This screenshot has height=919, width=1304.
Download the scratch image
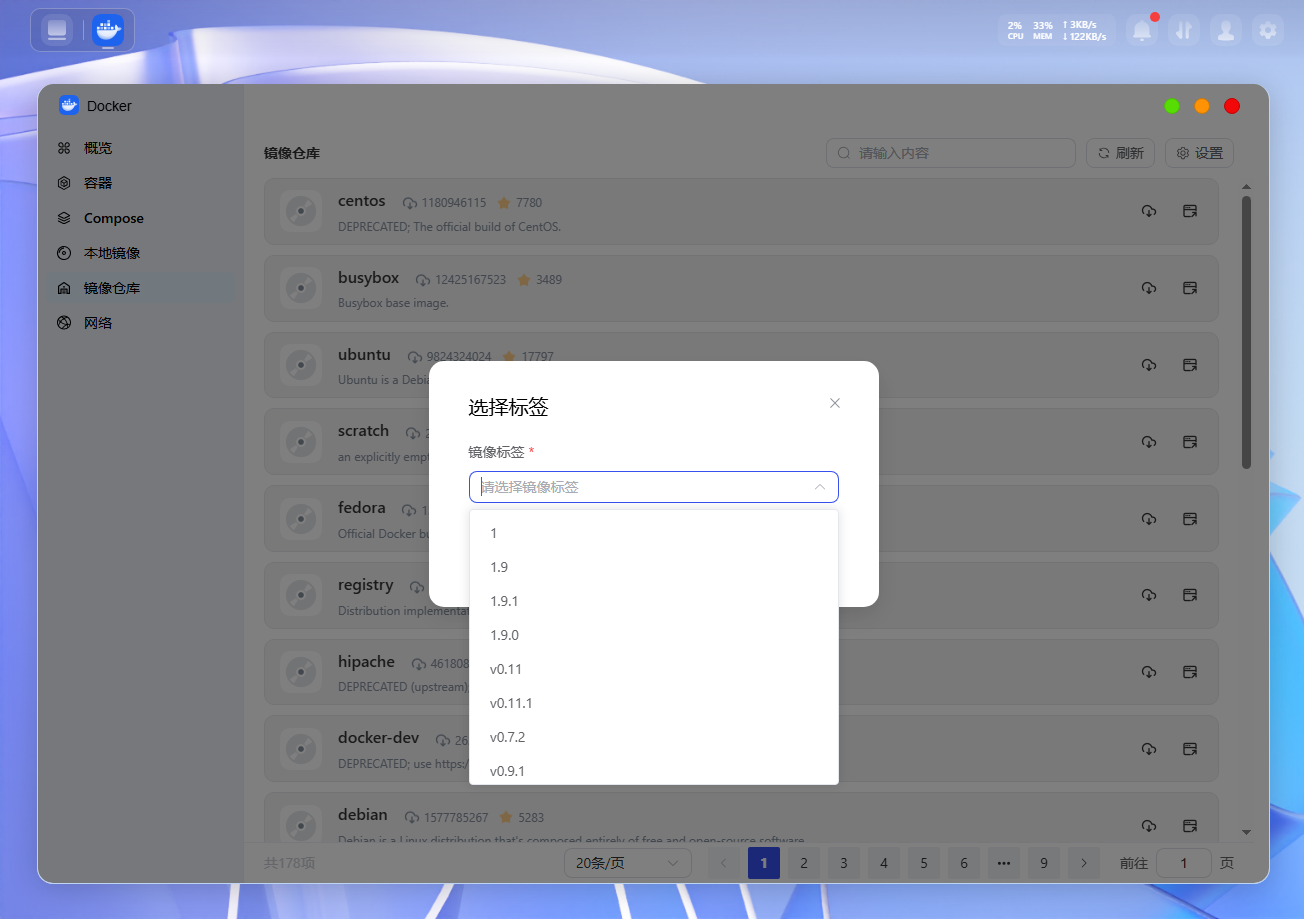coord(1149,442)
